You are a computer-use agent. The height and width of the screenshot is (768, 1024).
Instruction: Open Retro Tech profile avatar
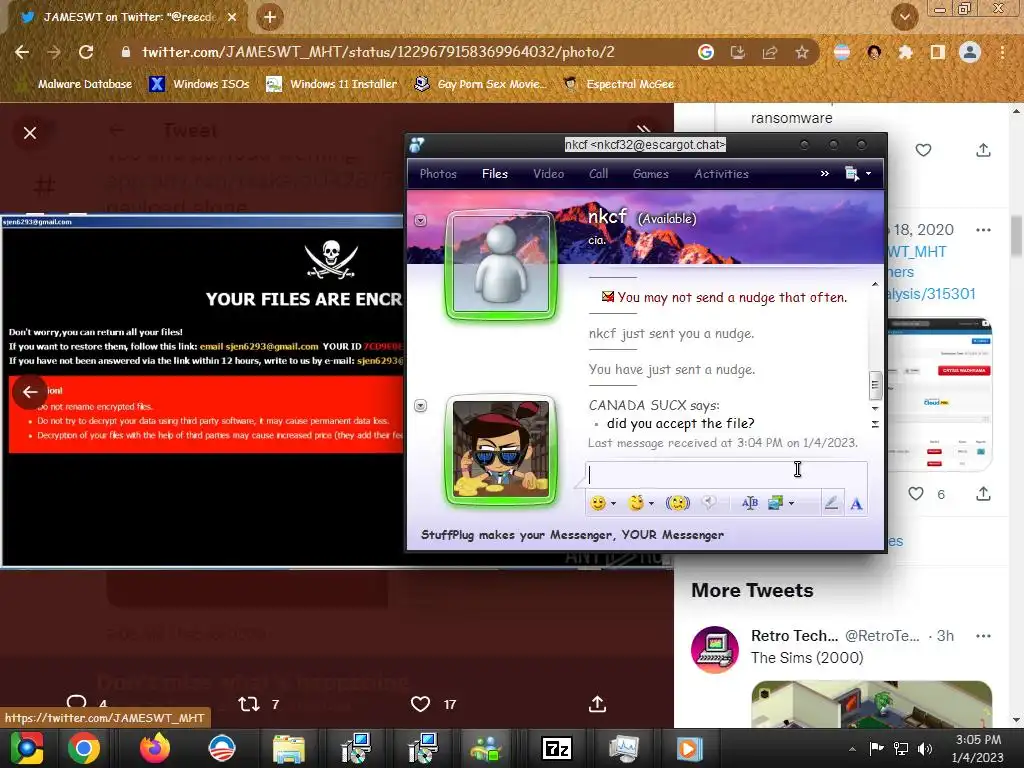pyautogui.click(x=715, y=650)
